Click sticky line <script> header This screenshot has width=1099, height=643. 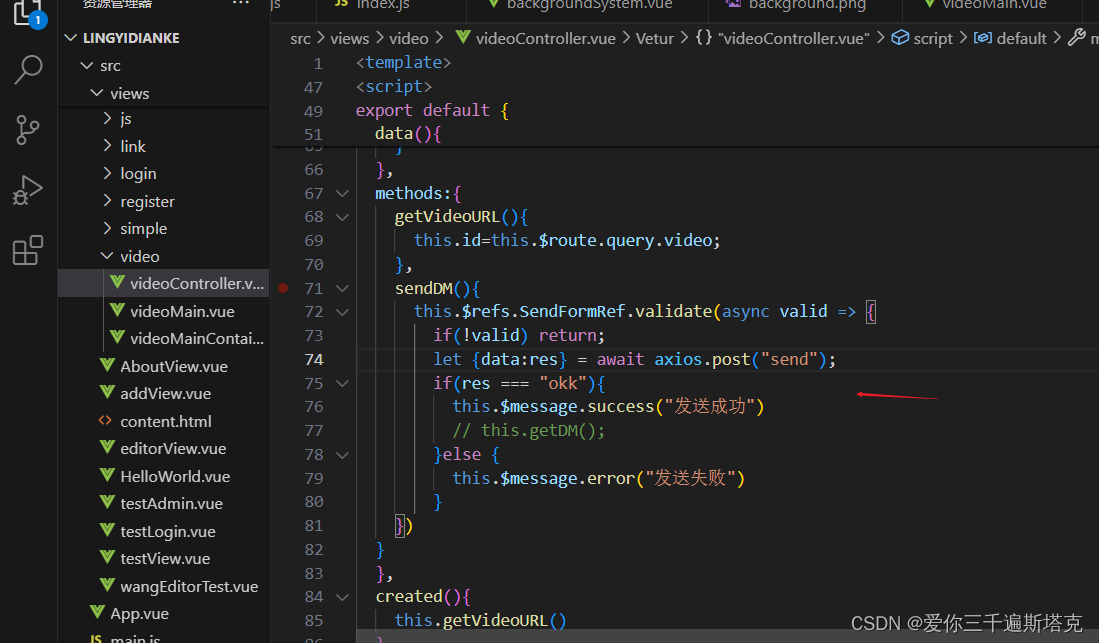[394, 86]
